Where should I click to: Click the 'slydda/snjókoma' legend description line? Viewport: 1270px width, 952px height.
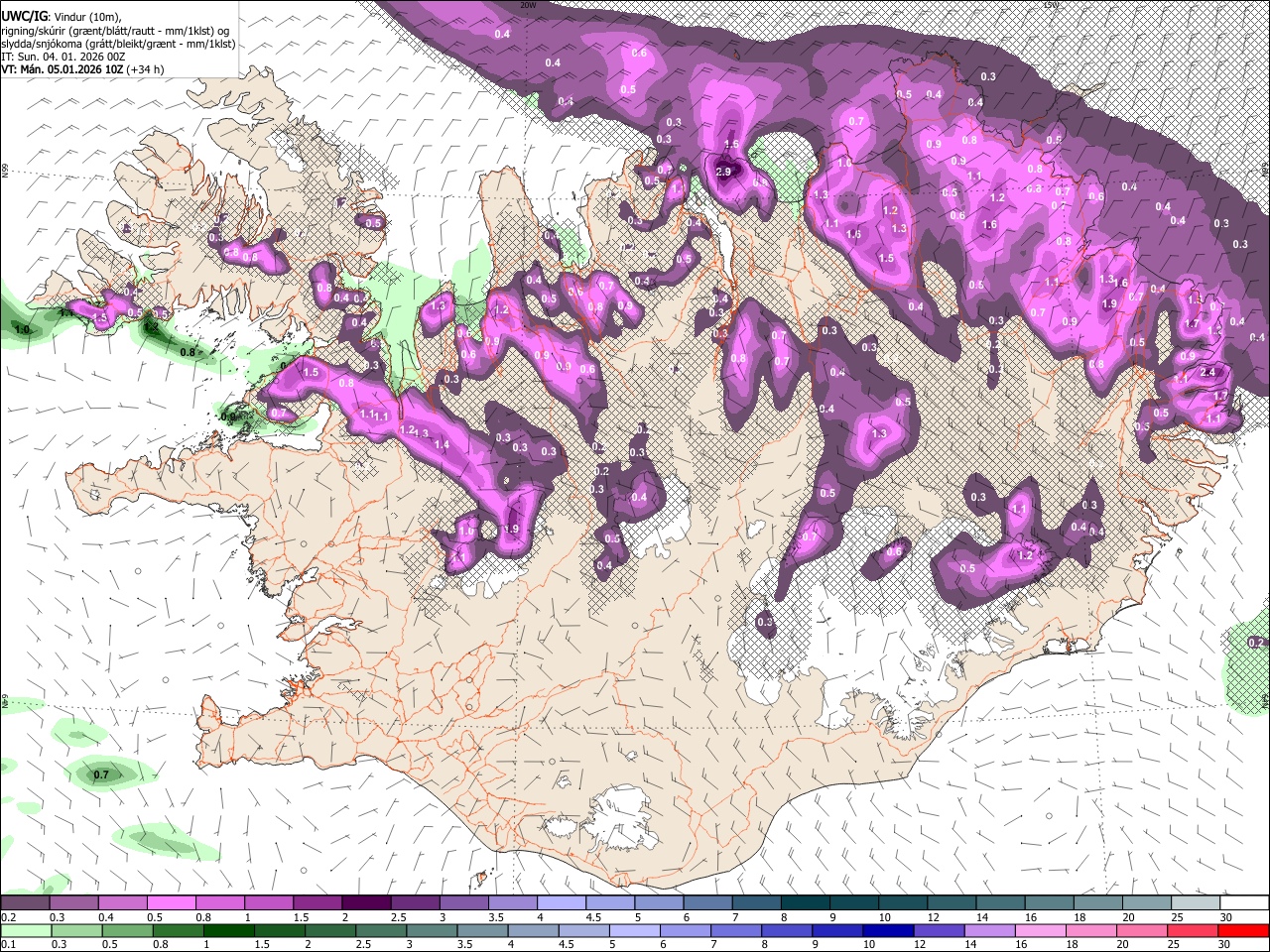click(x=118, y=44)
